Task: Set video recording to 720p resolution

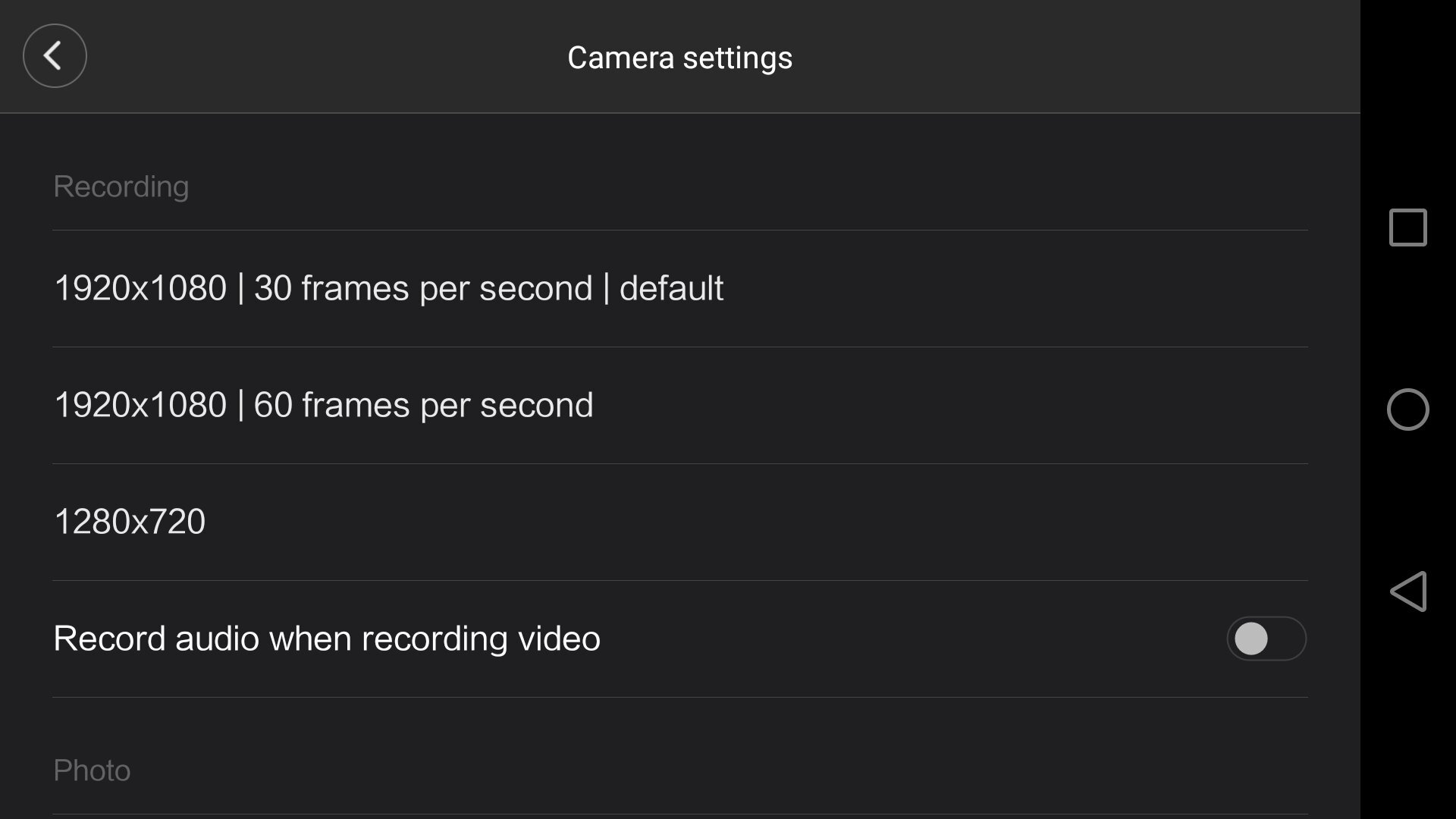Action: 130,522
